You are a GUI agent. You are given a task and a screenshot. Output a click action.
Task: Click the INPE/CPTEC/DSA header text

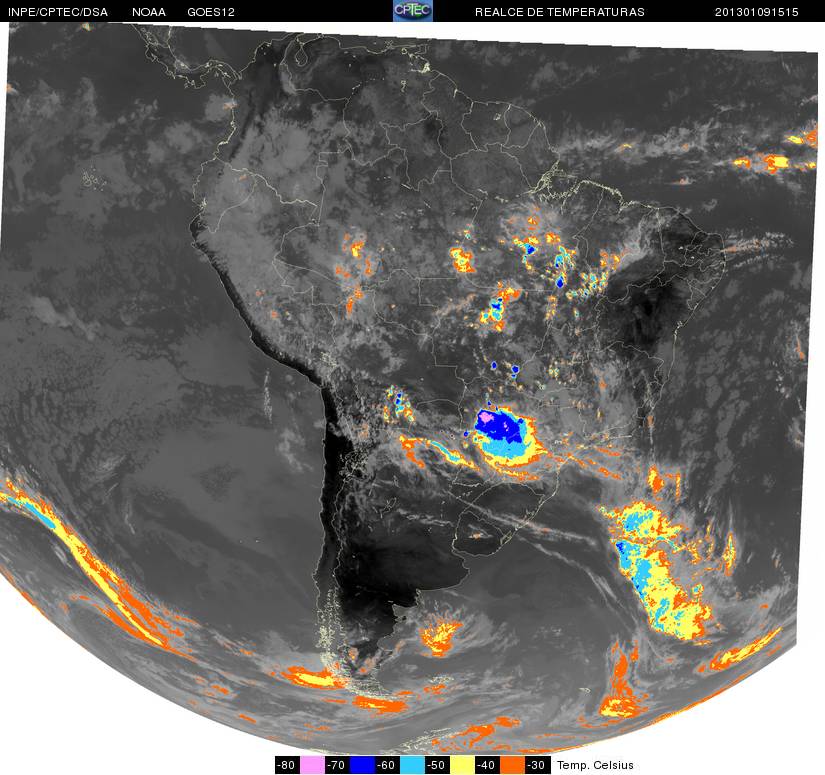tap(58, 12)
